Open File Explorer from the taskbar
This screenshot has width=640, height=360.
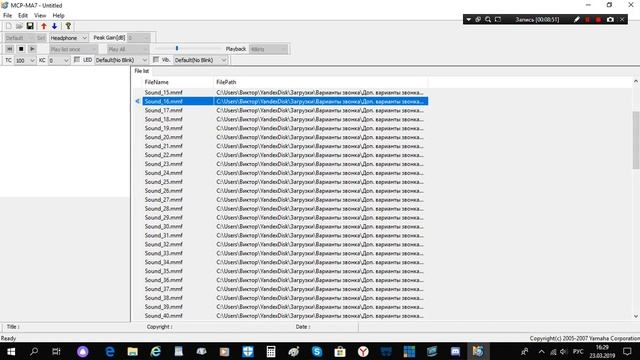[x=132, y=351]
